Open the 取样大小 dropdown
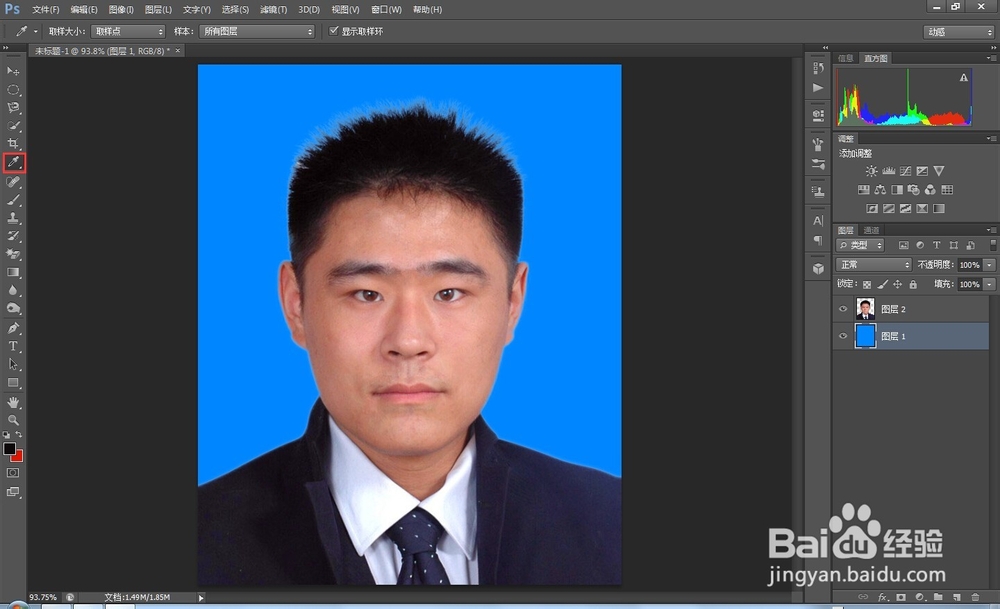Screen dimensions: 1000x609 click(128, 31)
